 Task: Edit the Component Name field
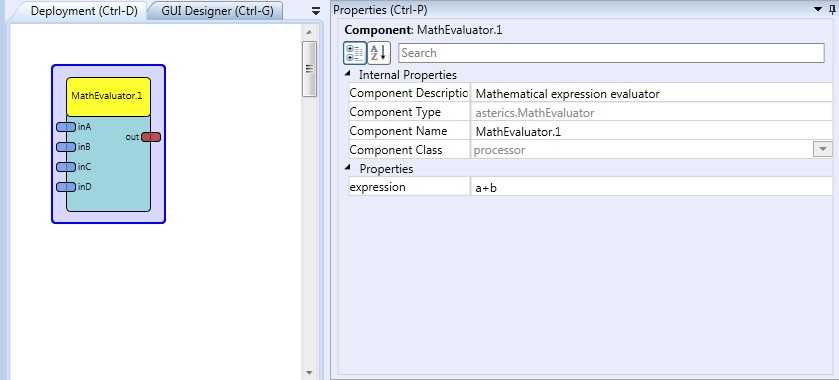pos(651,131)
